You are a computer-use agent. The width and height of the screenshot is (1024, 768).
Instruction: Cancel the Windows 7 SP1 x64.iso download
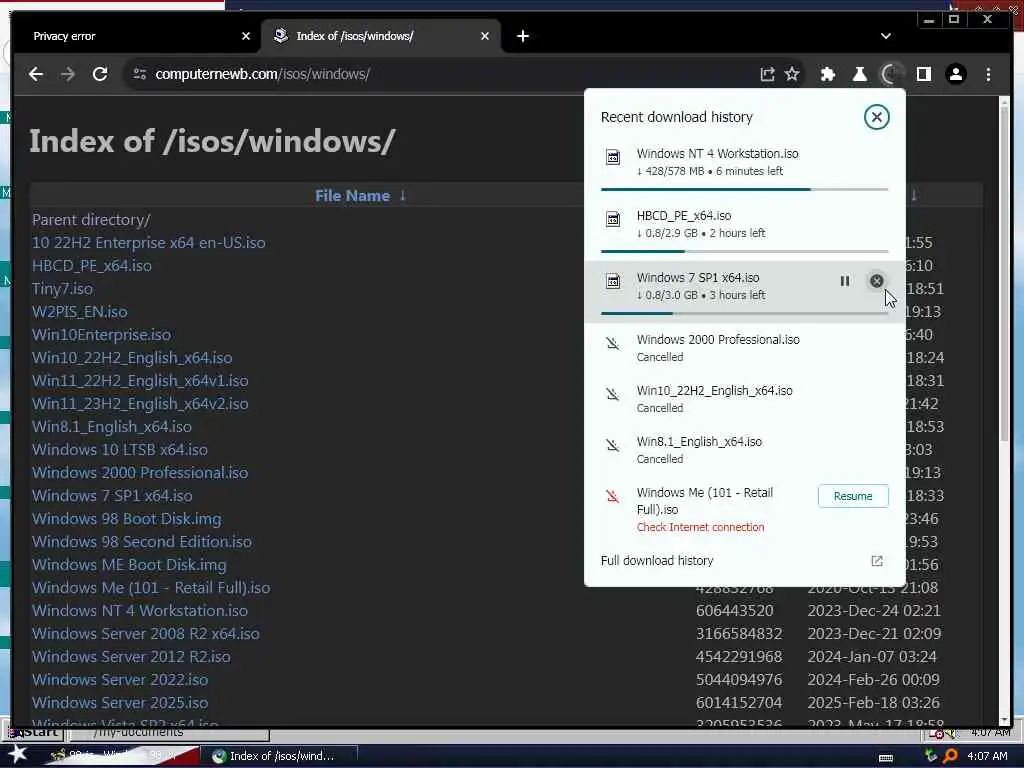coord(876,281)
